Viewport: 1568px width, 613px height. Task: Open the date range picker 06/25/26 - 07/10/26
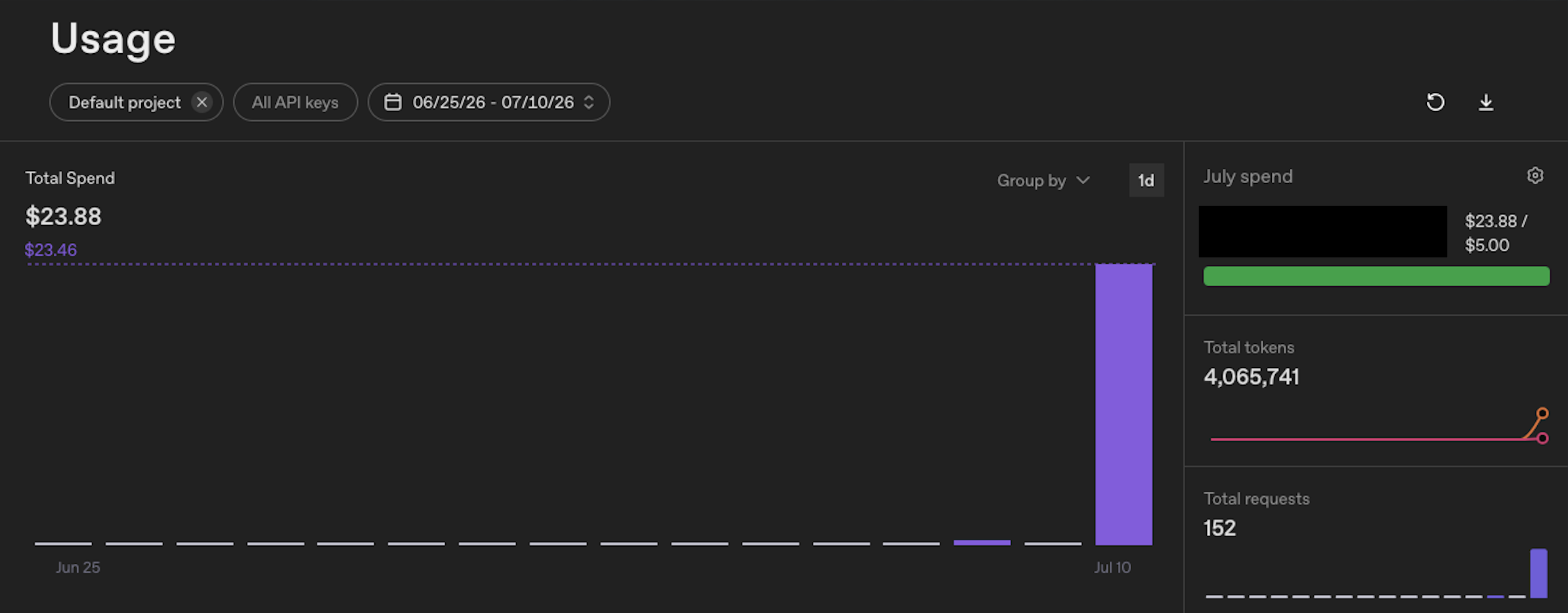[x=489, y=102]
